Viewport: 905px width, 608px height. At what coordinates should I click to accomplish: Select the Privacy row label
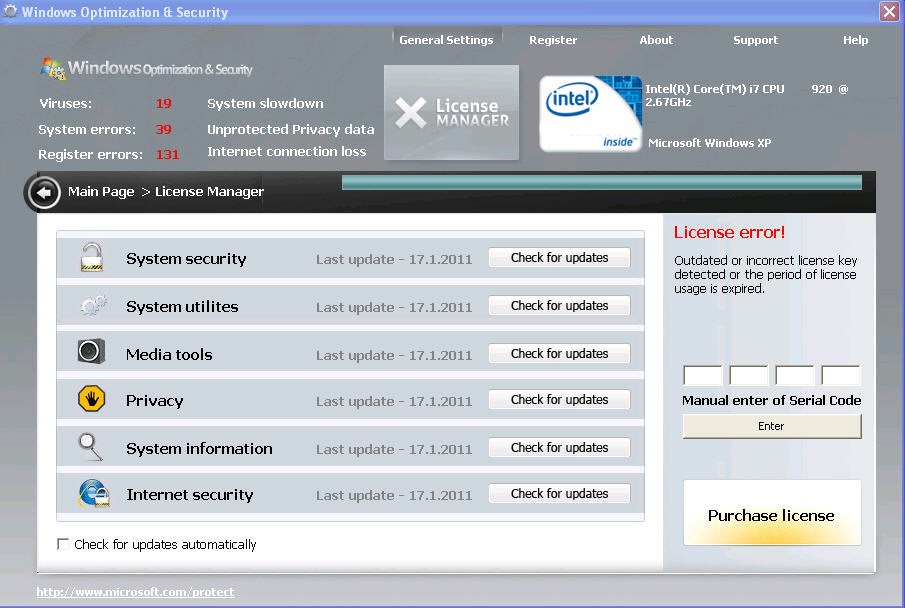(x=155, y=401)
